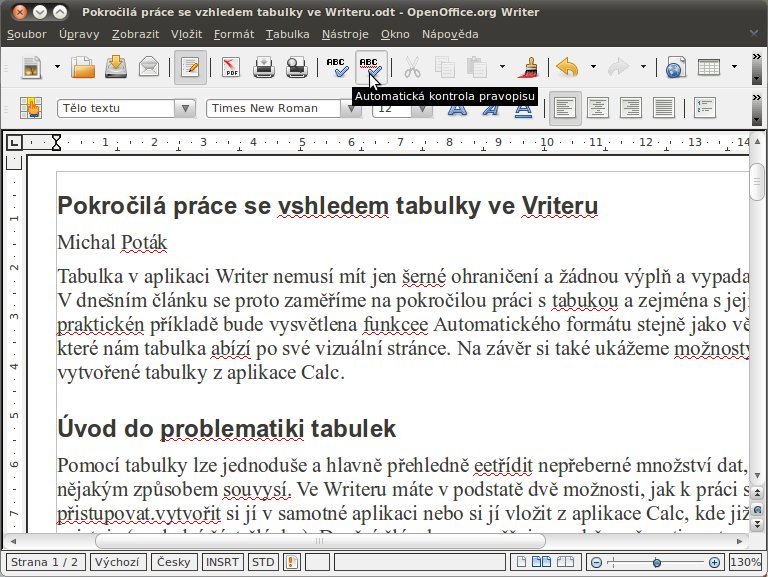Toggle Align Right paragraph button
This screenshot has height=577, width=768.
(631, 108)
